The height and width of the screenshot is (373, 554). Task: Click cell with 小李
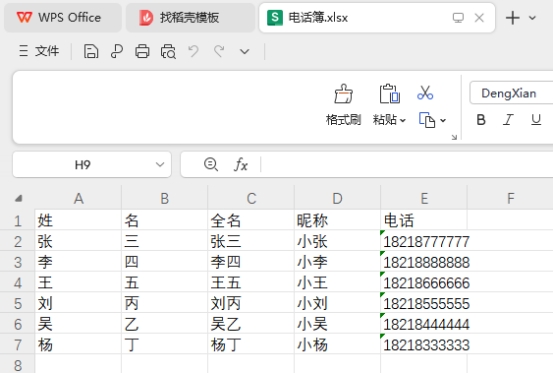pos(337,262)
